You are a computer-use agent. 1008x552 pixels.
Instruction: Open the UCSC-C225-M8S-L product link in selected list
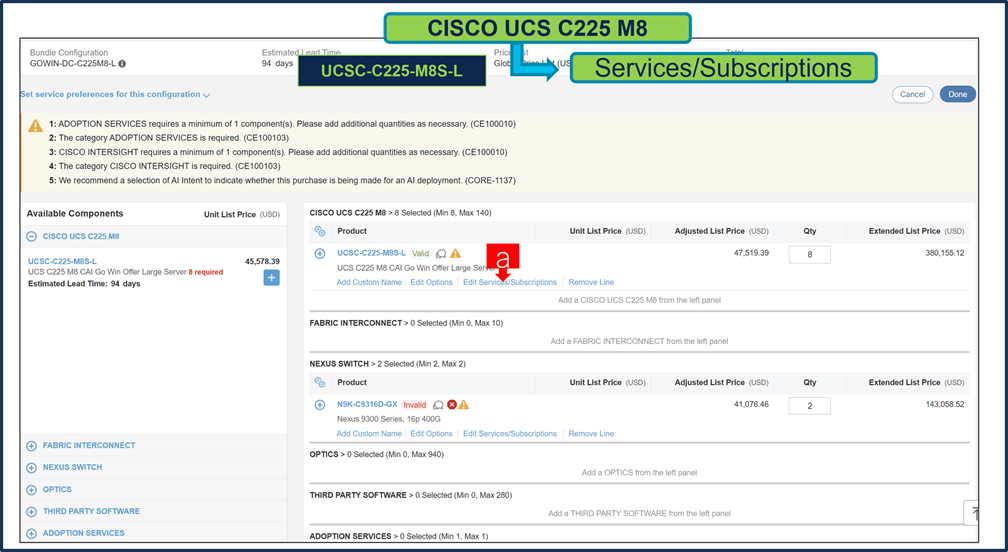coord(372,253)
